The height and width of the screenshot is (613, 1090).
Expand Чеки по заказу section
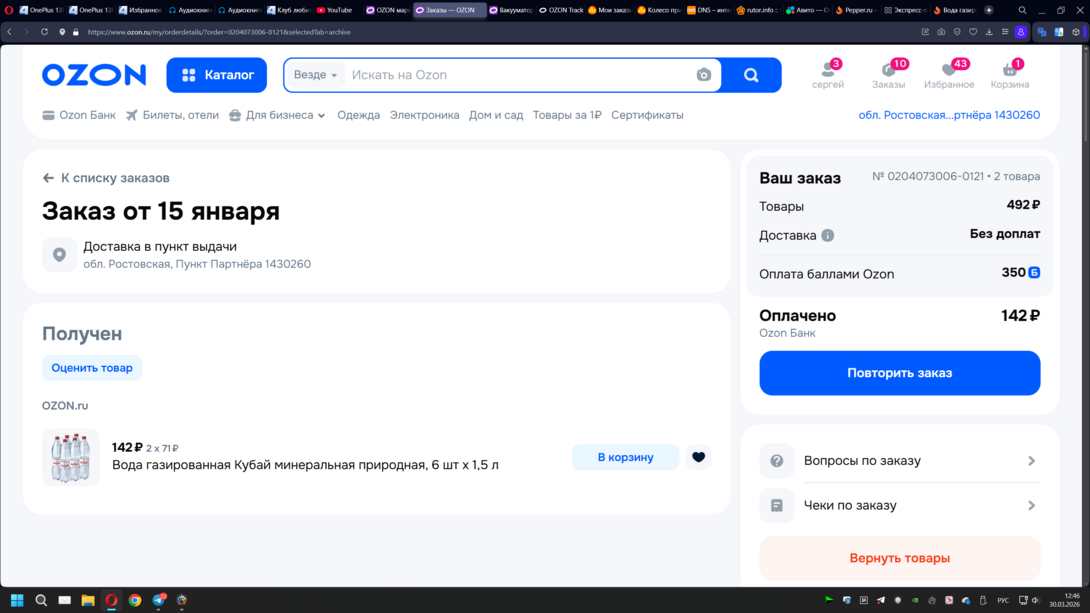(x=899, y=506)
